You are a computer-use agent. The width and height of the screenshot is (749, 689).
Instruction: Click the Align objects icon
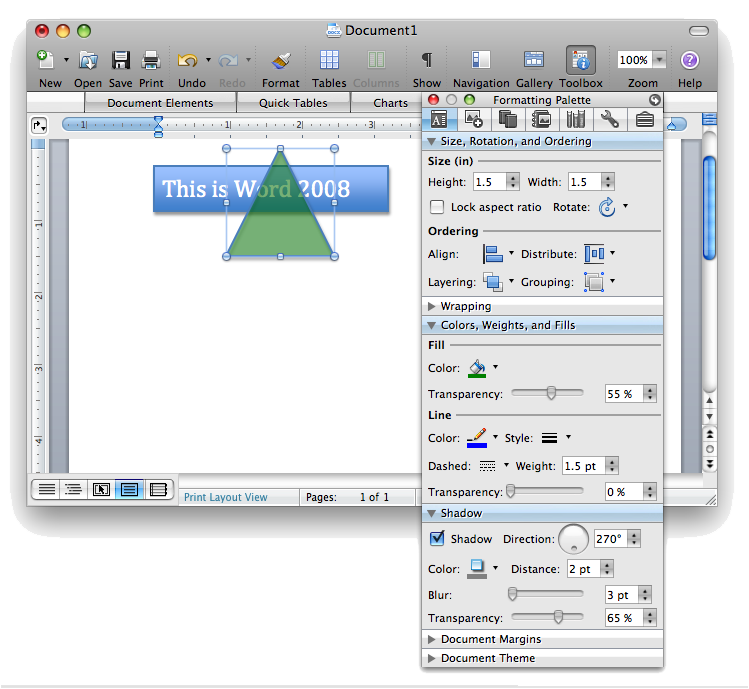[492, 254]
